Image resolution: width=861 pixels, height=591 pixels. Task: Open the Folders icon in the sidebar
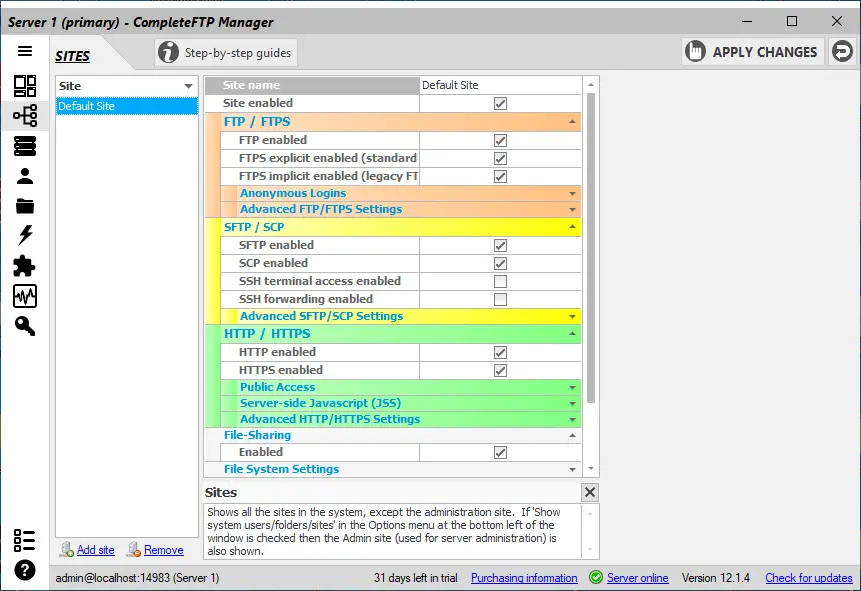coord(25,206)
